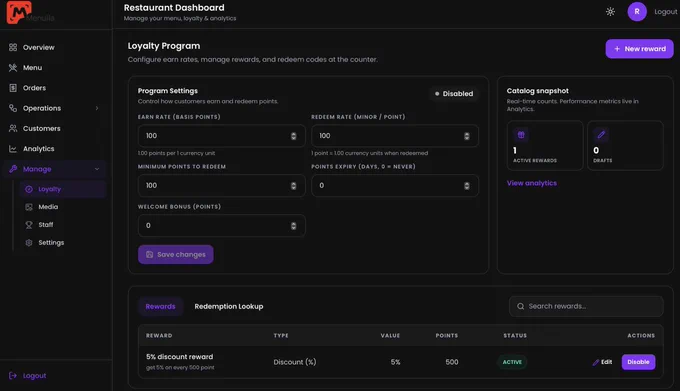The width and height of the screenshot is (680, 391).
Task: Click the POINTS column header
Action: [447, 336]
